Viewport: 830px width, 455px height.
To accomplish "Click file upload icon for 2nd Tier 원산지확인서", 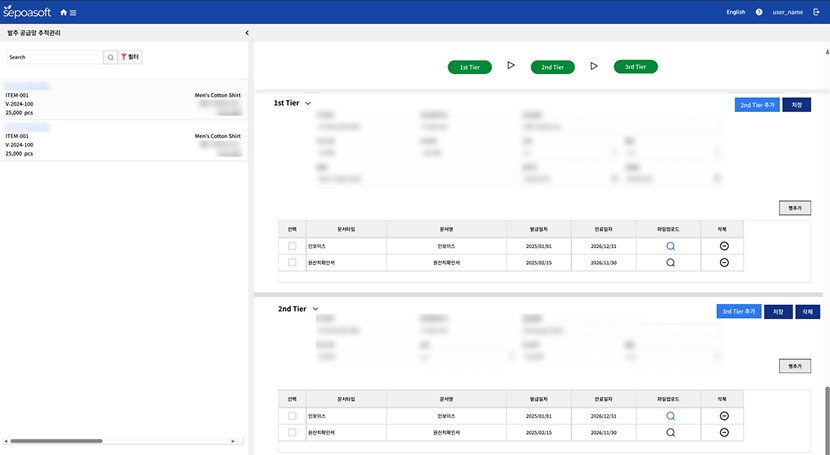I will tap(671, 432).
